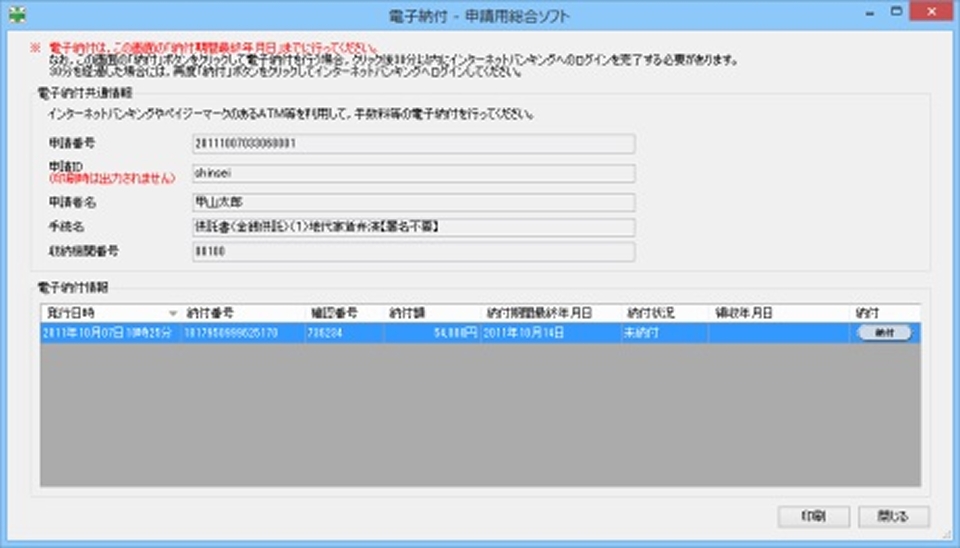Select the 確認番号 value in the highlighted row
This screenshot has width=960, height=548.
[344, 333]
